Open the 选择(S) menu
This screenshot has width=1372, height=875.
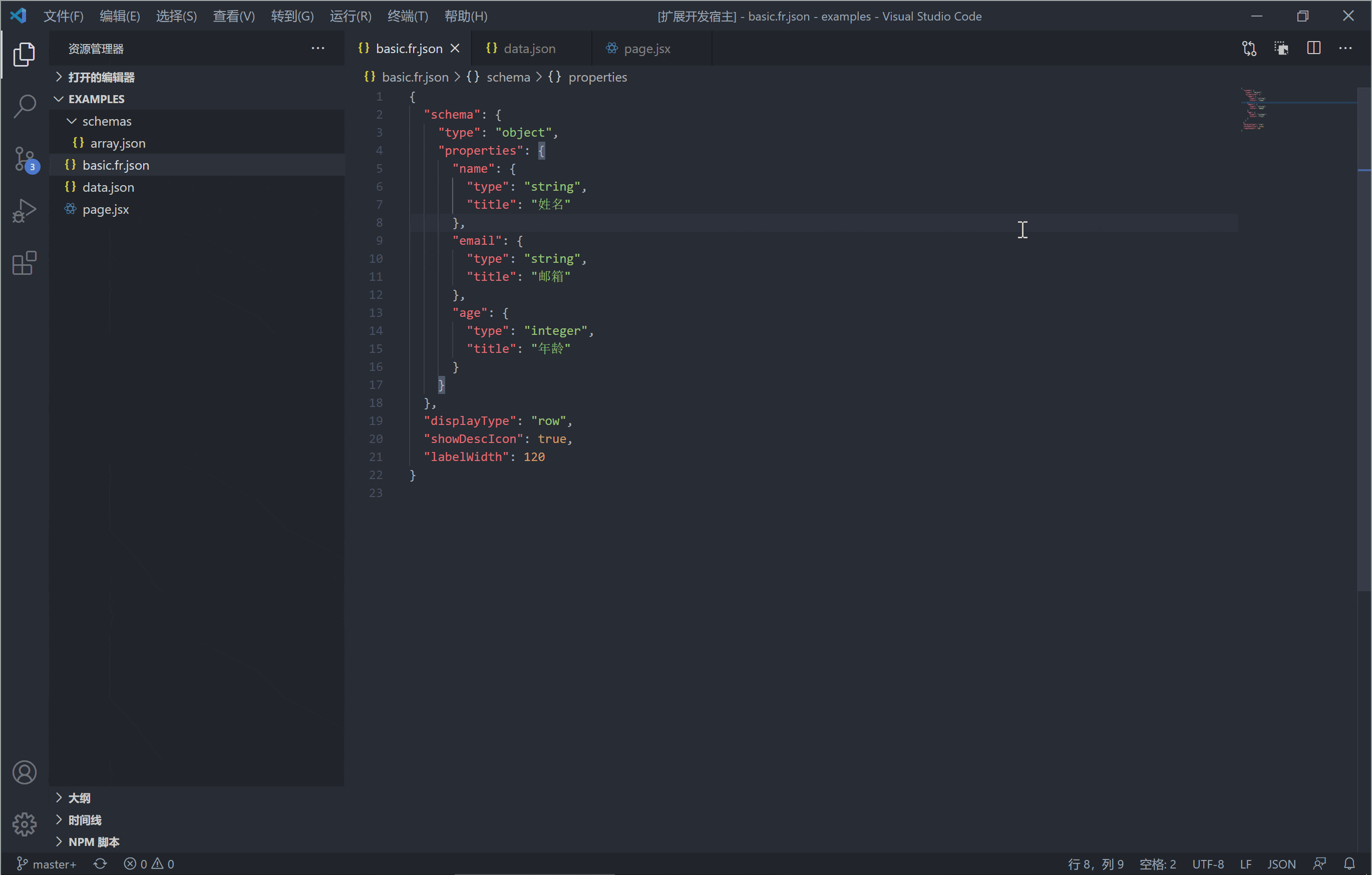pyautogui.click(x=176, y=16)
